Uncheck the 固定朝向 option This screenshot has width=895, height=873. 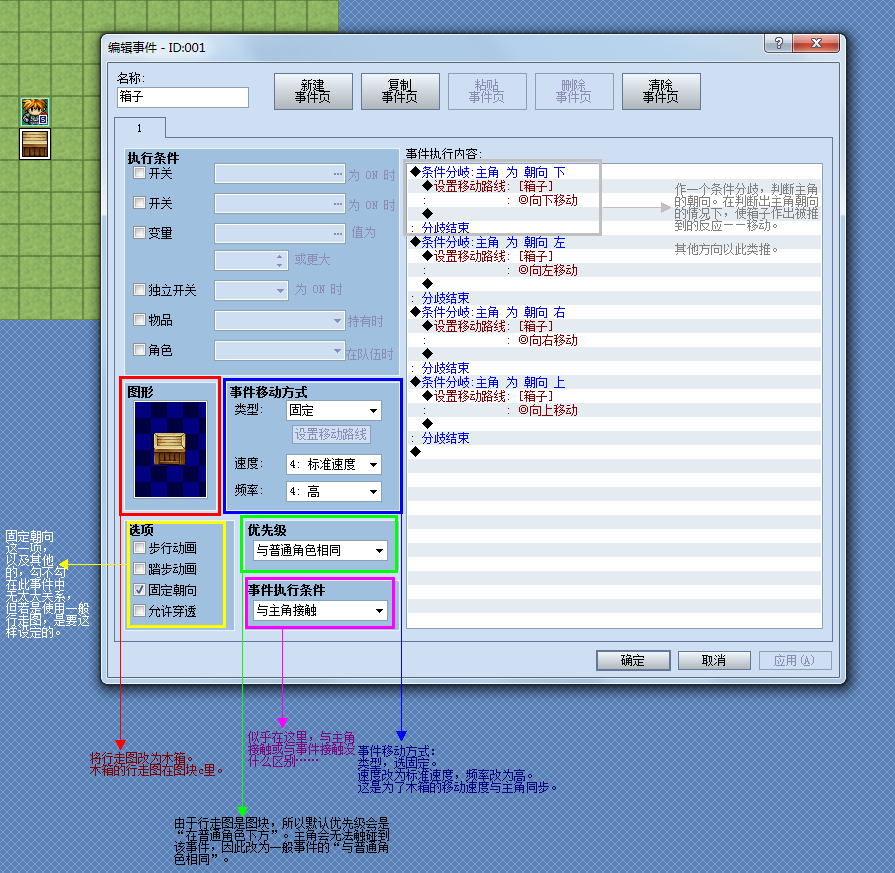(139, 590)
